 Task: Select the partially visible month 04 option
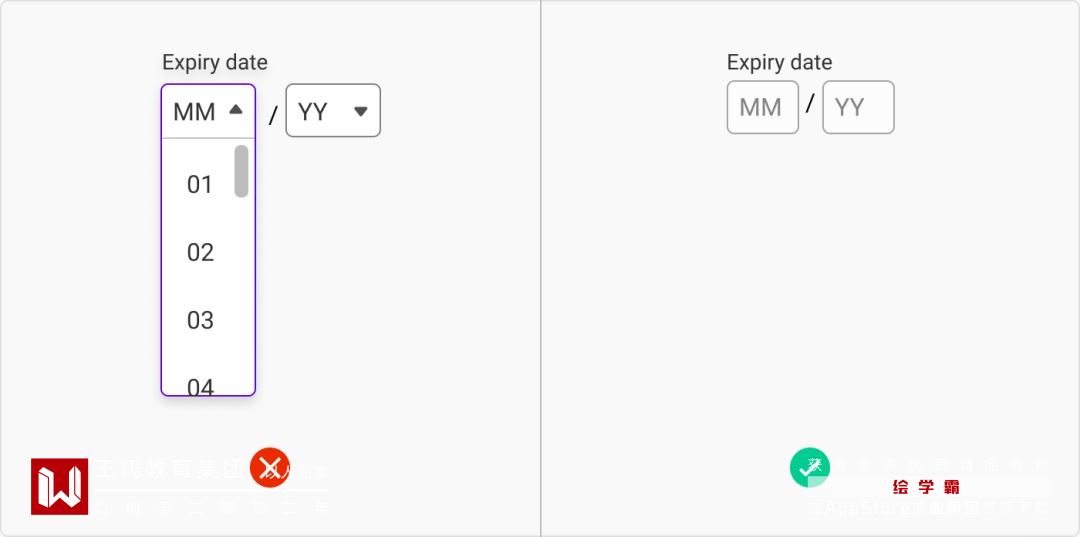pyautogui.click(x=200, y=386)
